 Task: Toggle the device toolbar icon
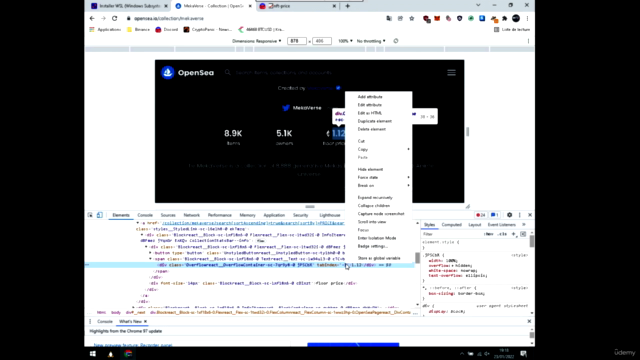pos(100,215)
